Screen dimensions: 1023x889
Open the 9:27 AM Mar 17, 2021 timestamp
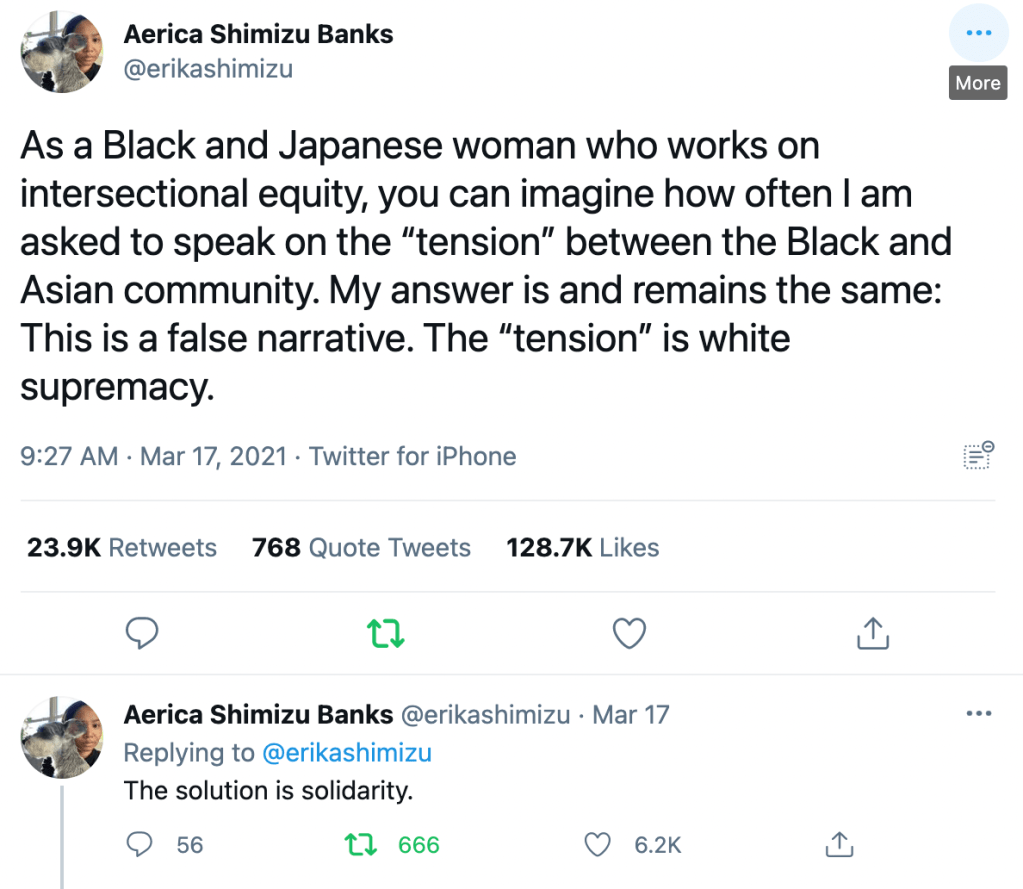tap(153, 457)
